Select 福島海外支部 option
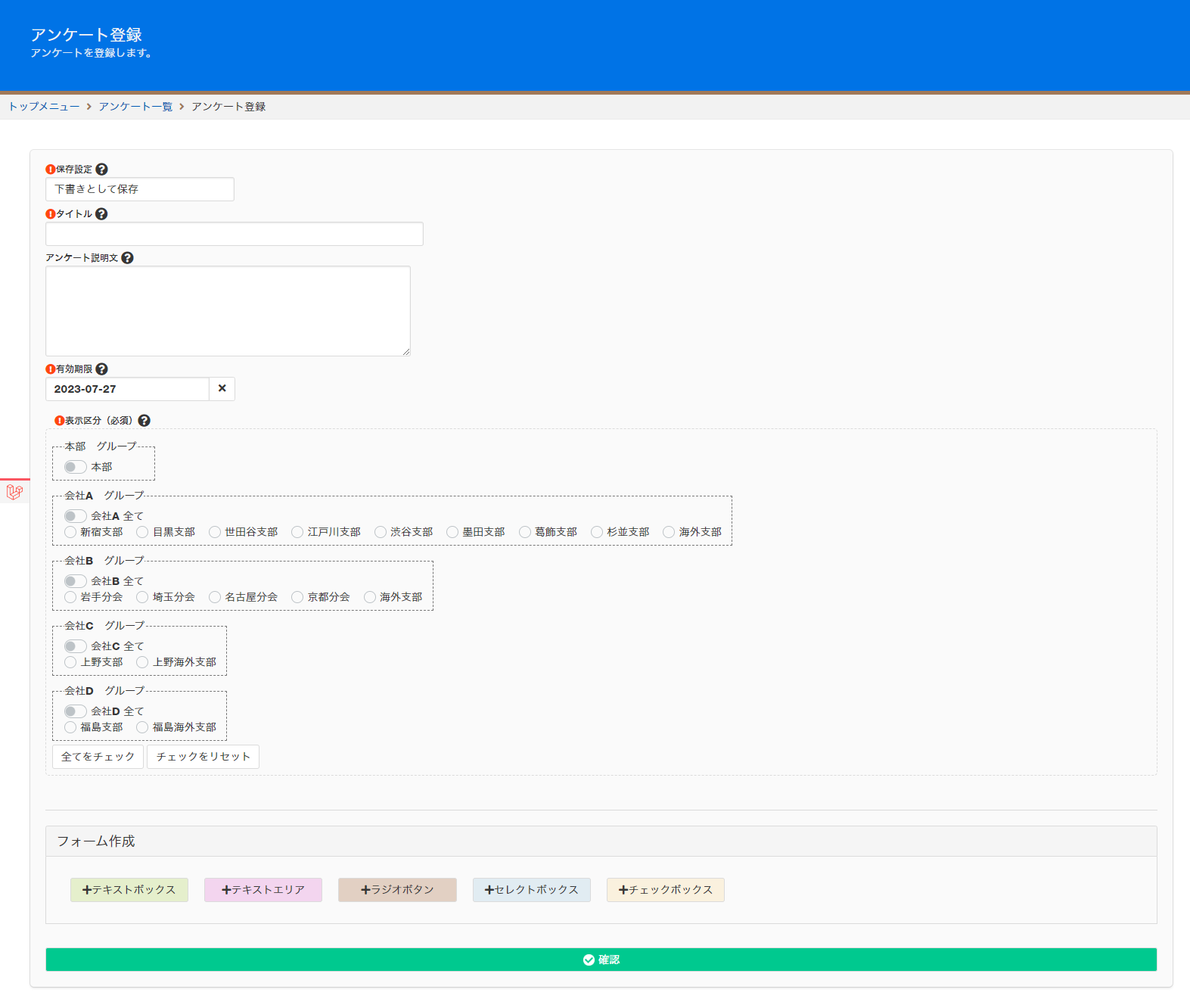Image resolution: width=1190 pixels, height=1008 pixels. pos(142,727)
